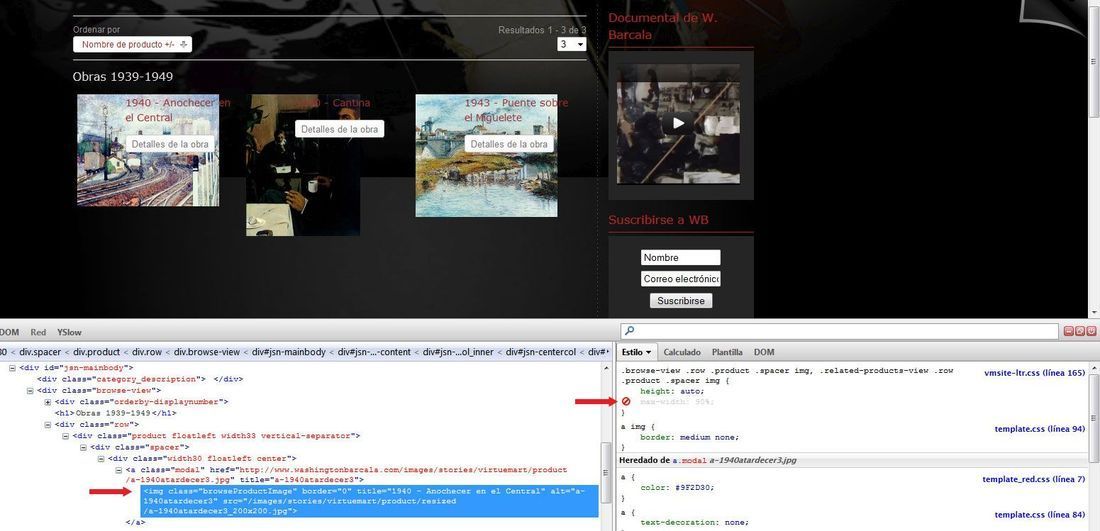The width and height of the screenshot is (1100, 531).
Task: Expand the div class="orderby-displaynumber" node
Action: coord(48,402)
